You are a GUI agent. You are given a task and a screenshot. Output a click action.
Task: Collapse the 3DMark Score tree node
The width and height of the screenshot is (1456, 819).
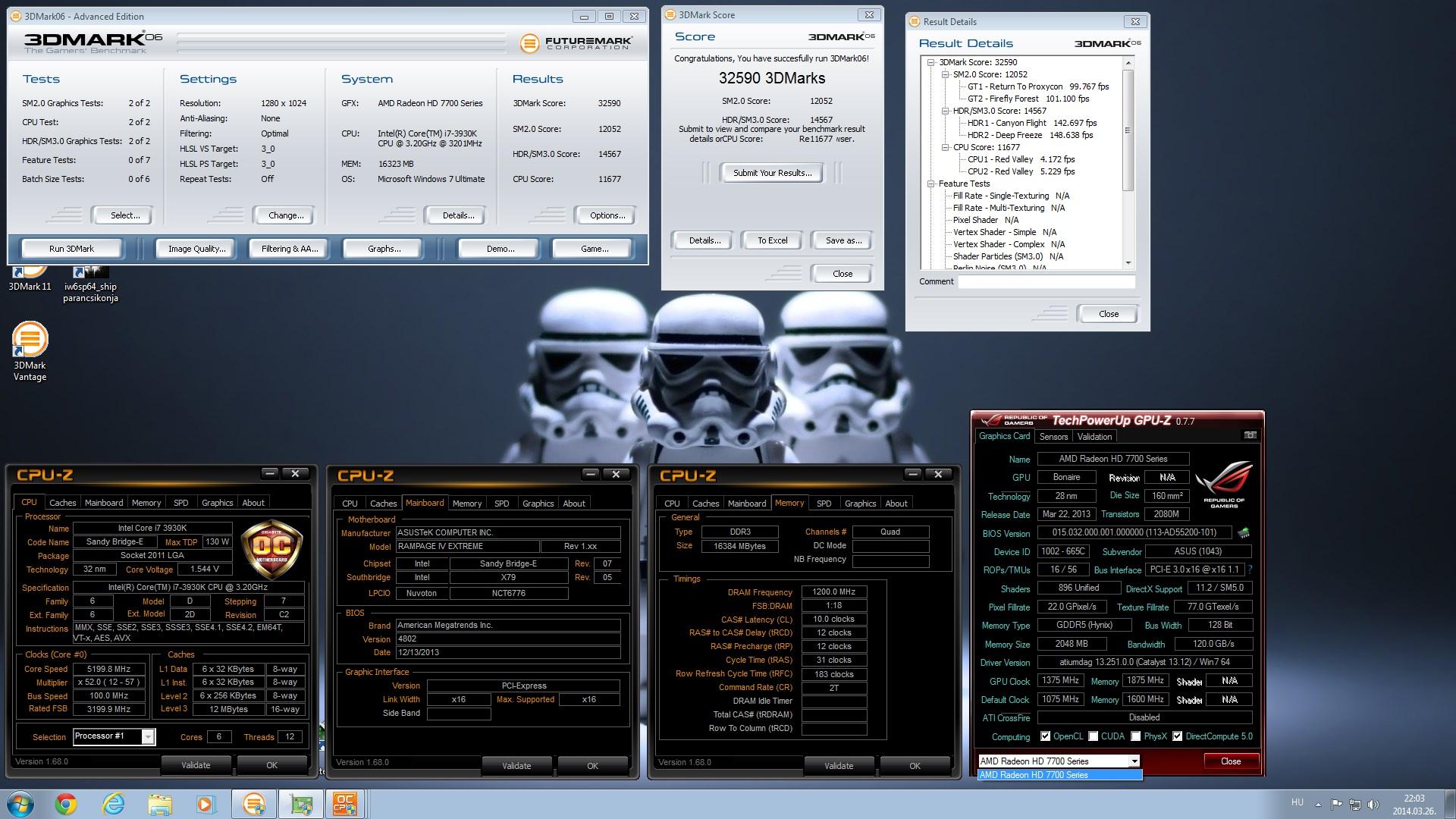931,62
